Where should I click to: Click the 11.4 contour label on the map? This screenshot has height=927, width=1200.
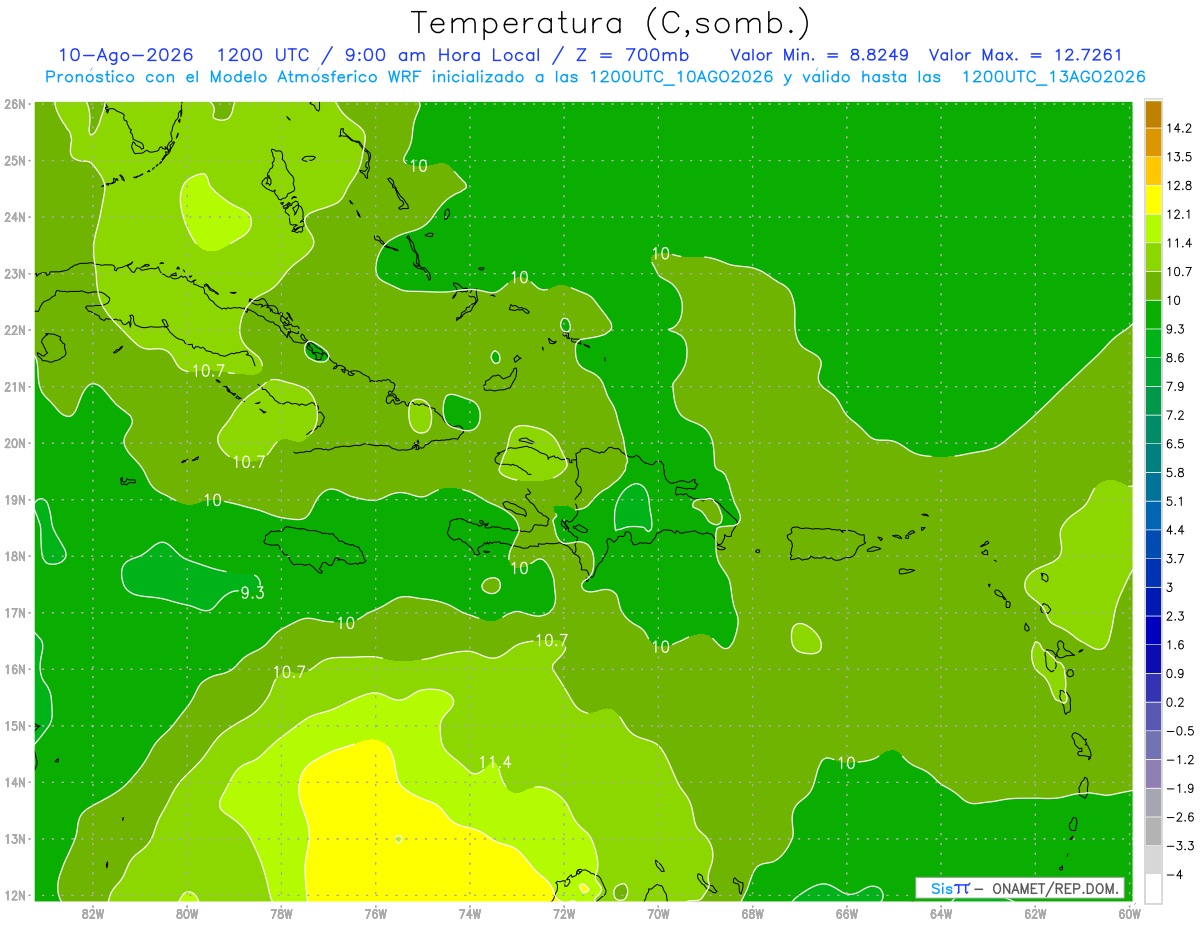click(x=495, y=763)
